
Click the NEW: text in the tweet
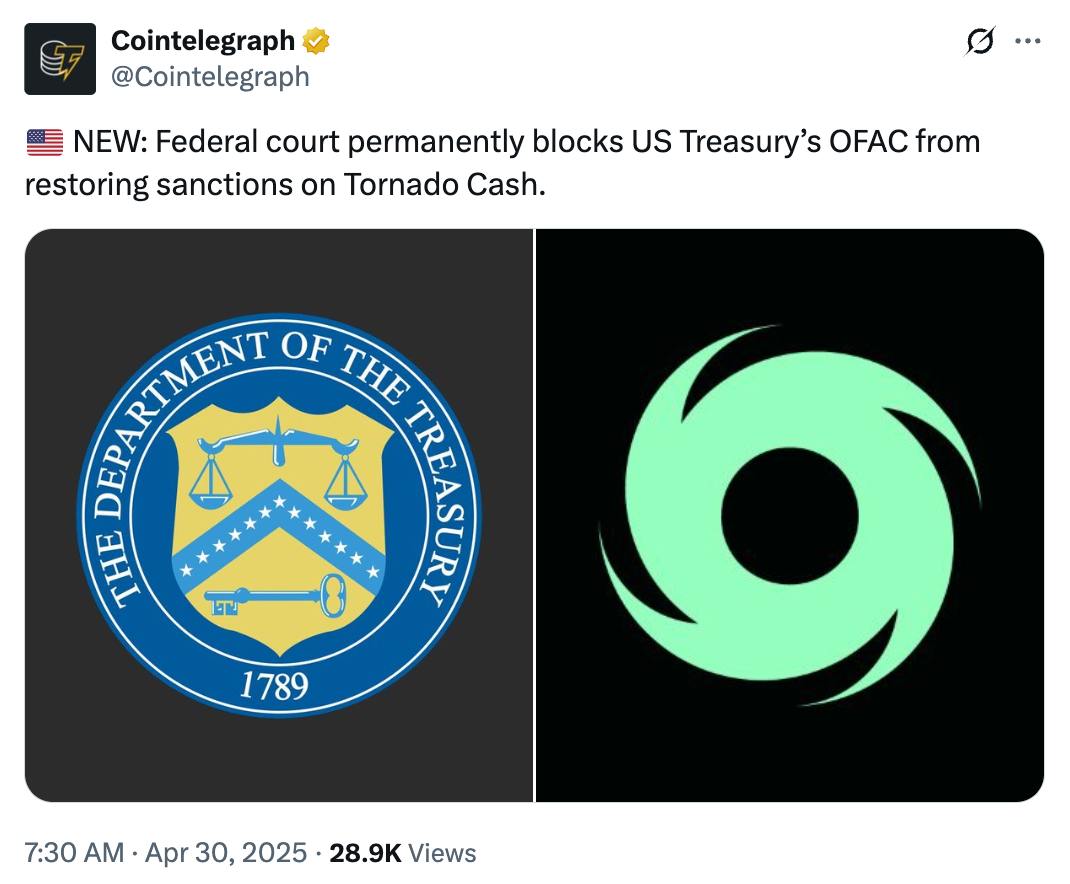tap(109, 142)
